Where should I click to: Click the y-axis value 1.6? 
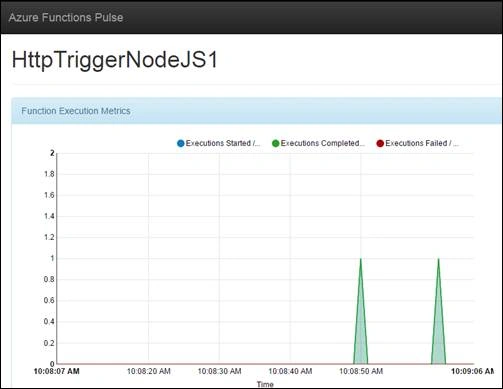(x=49, y=195)
